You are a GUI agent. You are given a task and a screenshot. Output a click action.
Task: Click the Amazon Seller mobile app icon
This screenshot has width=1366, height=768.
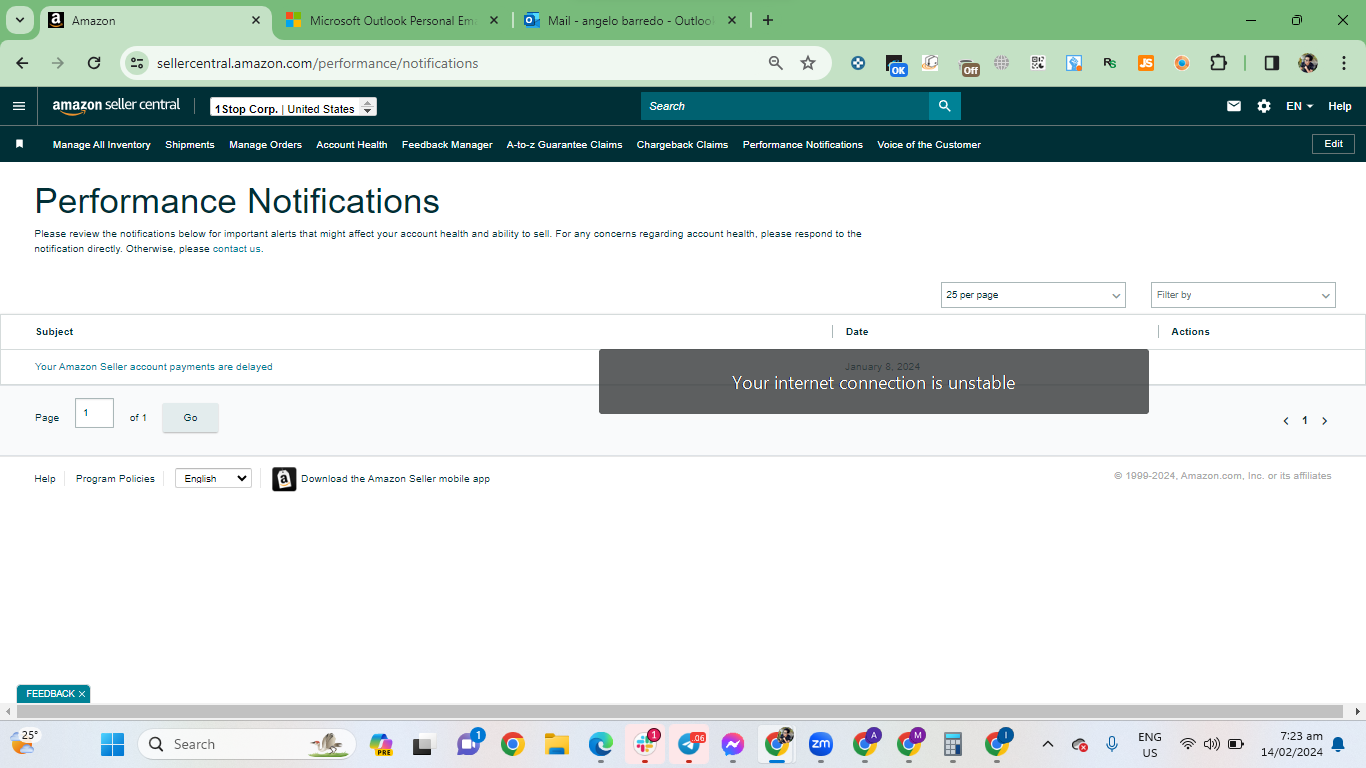[284, 479]
